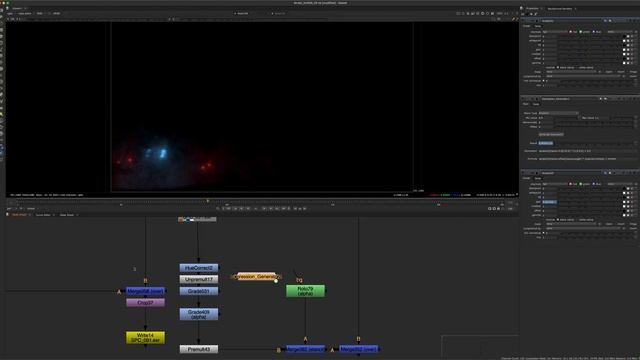
Task: Toggle white clamp in upper Grade panel
Action: (578, 67)
